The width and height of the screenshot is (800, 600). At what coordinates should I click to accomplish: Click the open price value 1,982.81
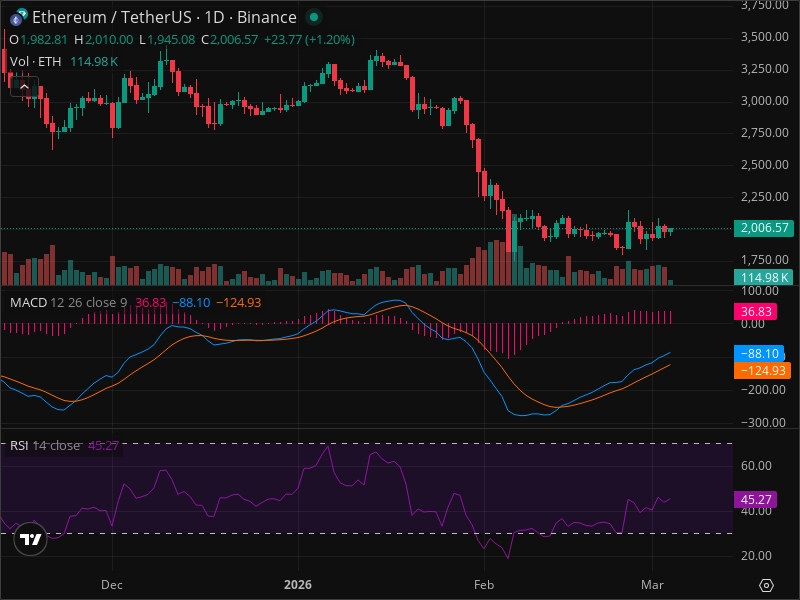coord(44,40)
